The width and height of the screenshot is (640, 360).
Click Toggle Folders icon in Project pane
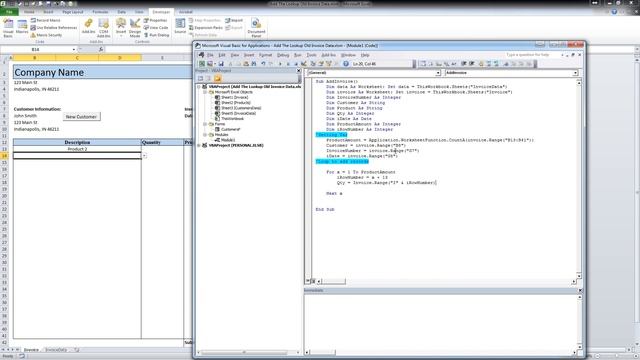(218, 79)
